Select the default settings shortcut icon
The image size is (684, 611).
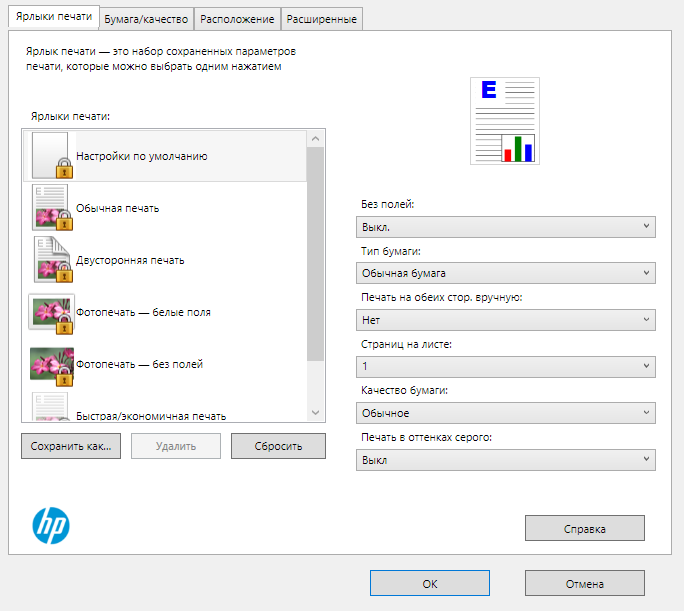tap(51, 156)
